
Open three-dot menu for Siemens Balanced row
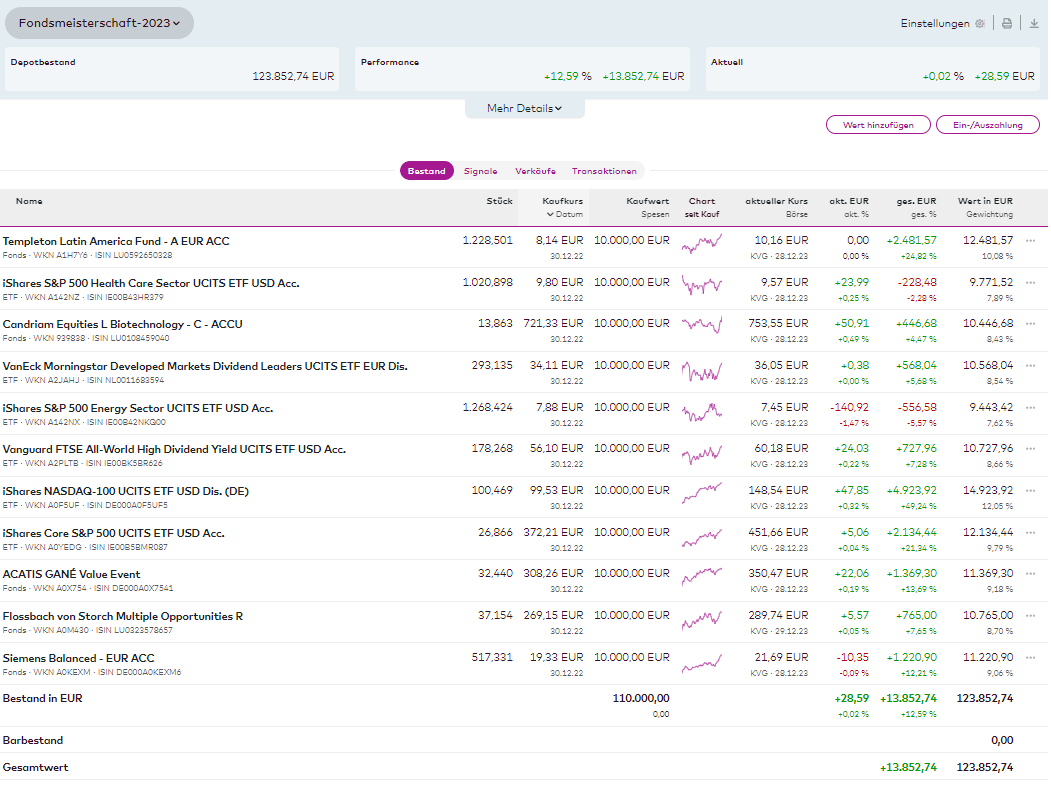(1030, 658)
